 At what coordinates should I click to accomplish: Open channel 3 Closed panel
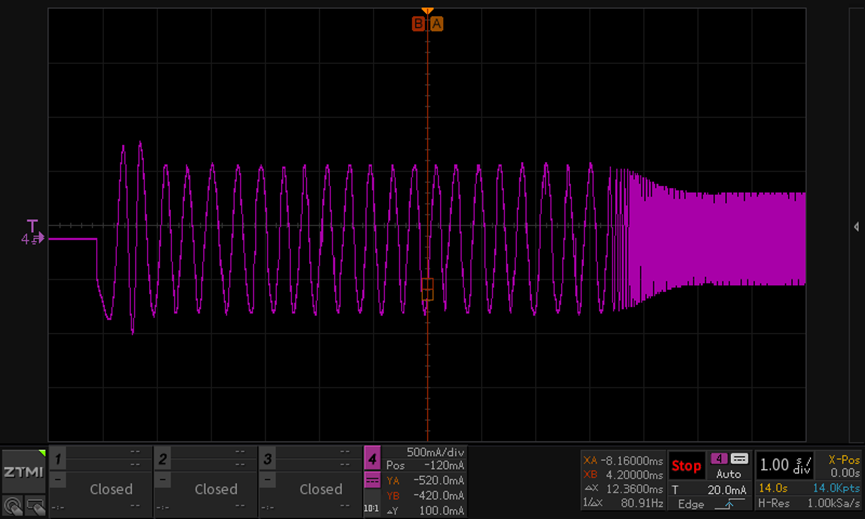tap(321, 489)
